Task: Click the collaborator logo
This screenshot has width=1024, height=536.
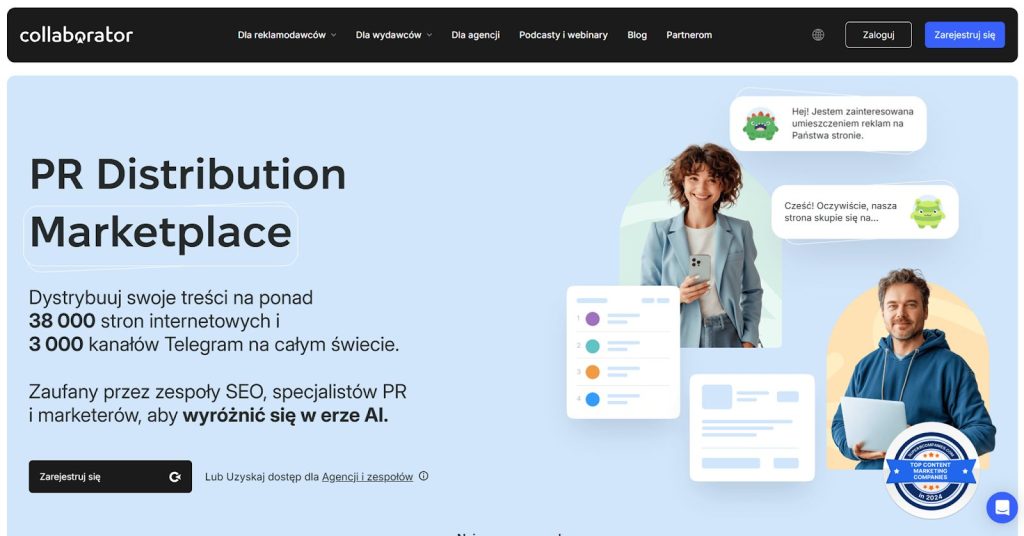Action: coord(76,35)
